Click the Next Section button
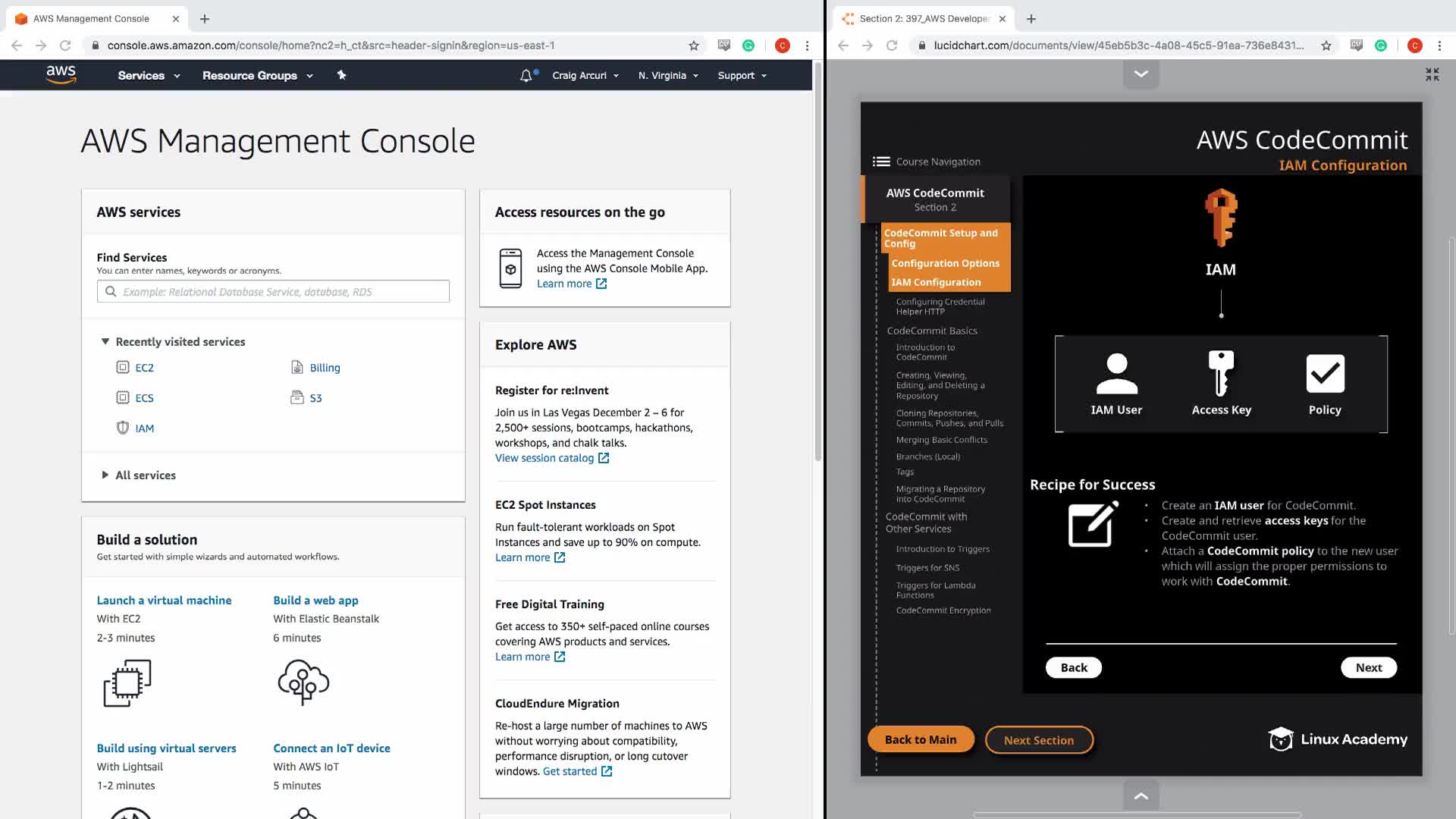This screenshot has width=1456, height=819. click(x=1038, y=740)
